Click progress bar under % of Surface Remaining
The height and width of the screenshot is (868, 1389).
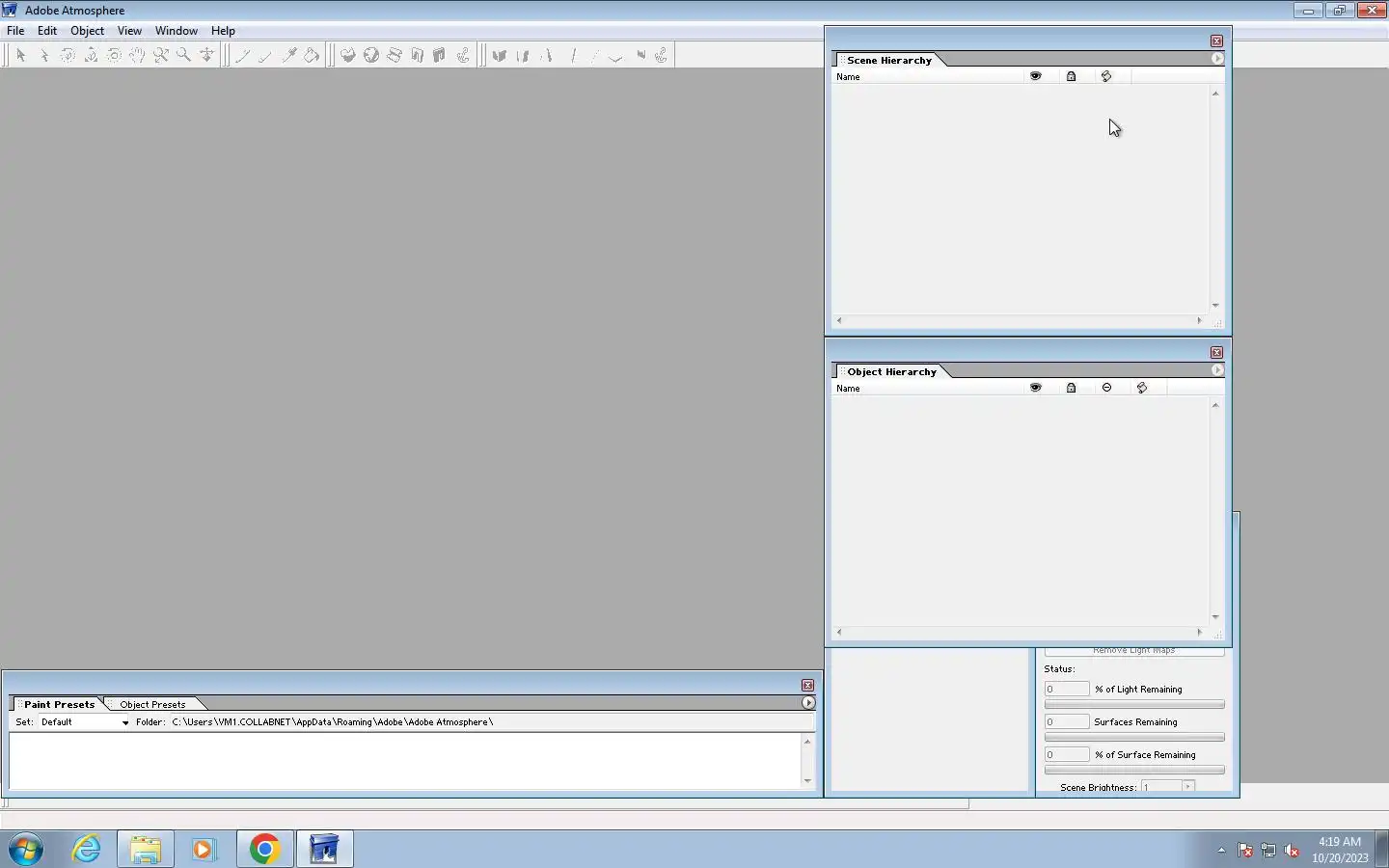[x=1134, y=771]
